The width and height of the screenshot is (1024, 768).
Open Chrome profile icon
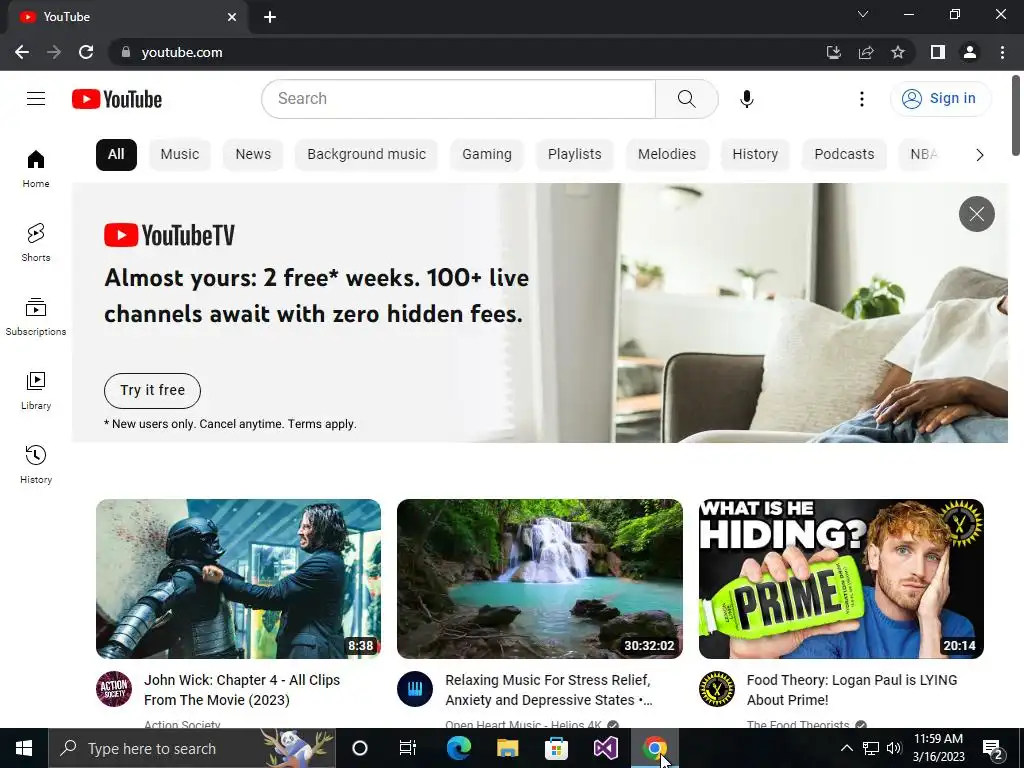970,52
